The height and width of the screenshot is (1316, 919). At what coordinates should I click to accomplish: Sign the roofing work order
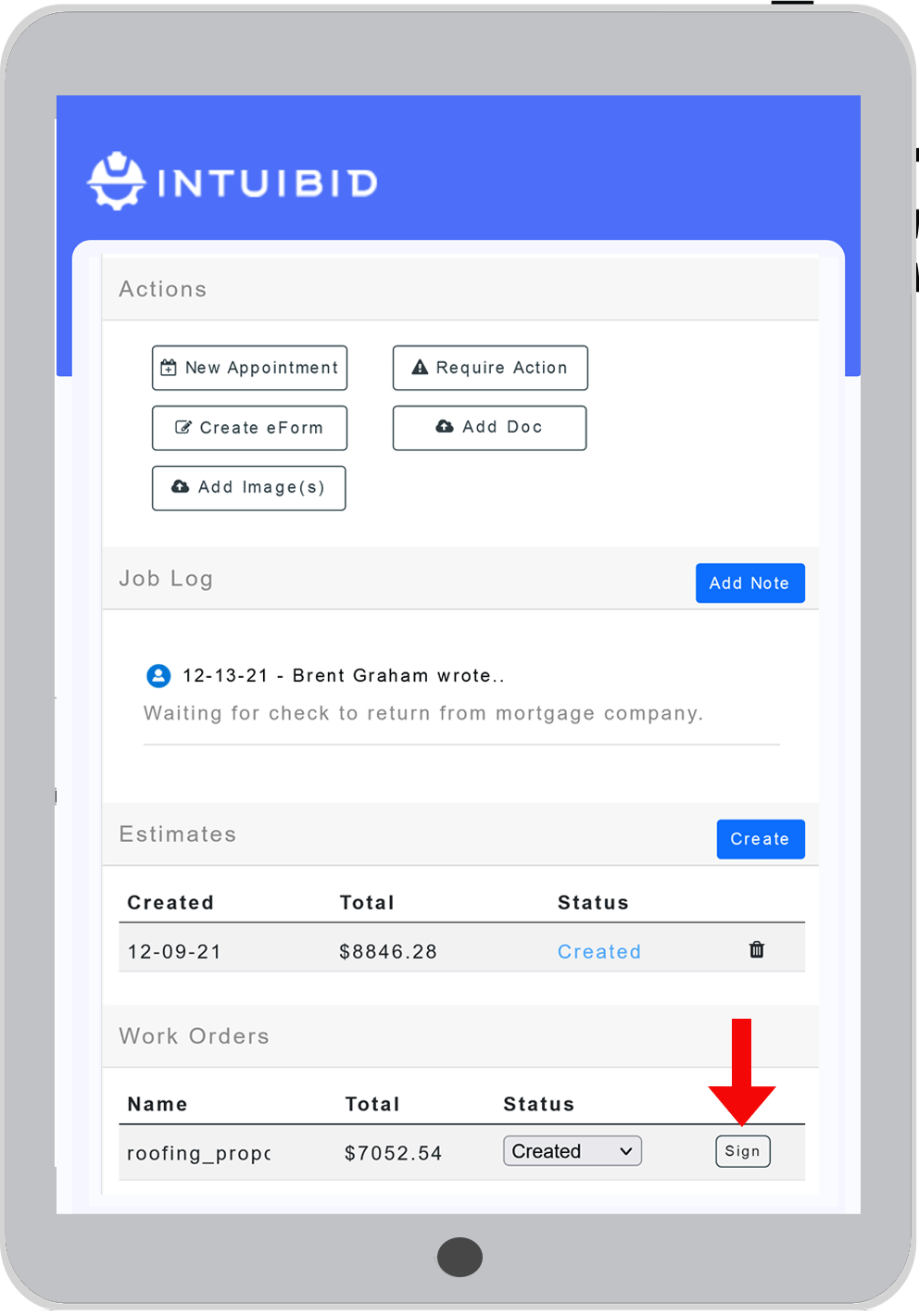742,1151
